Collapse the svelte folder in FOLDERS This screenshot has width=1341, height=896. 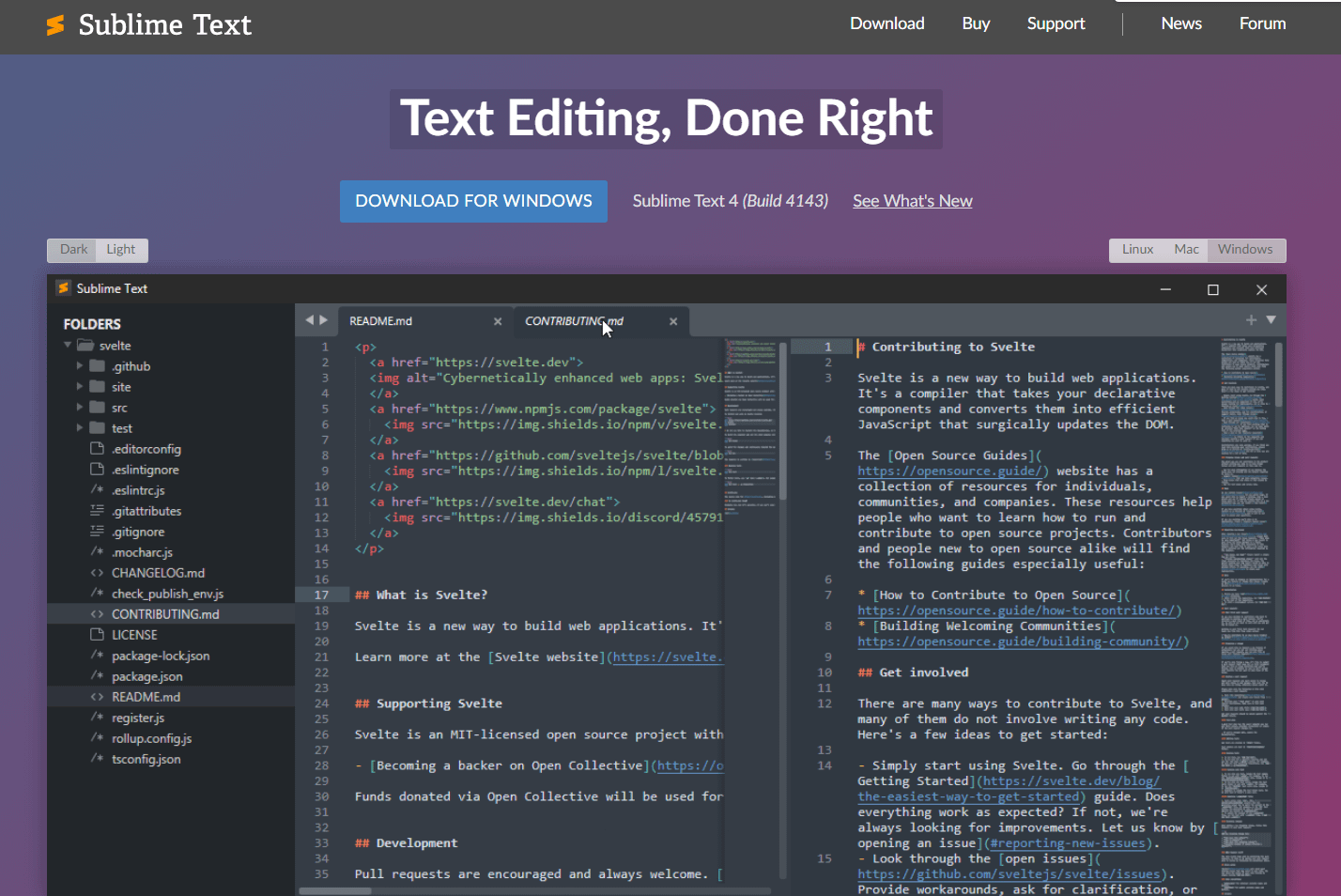(67, 345)
